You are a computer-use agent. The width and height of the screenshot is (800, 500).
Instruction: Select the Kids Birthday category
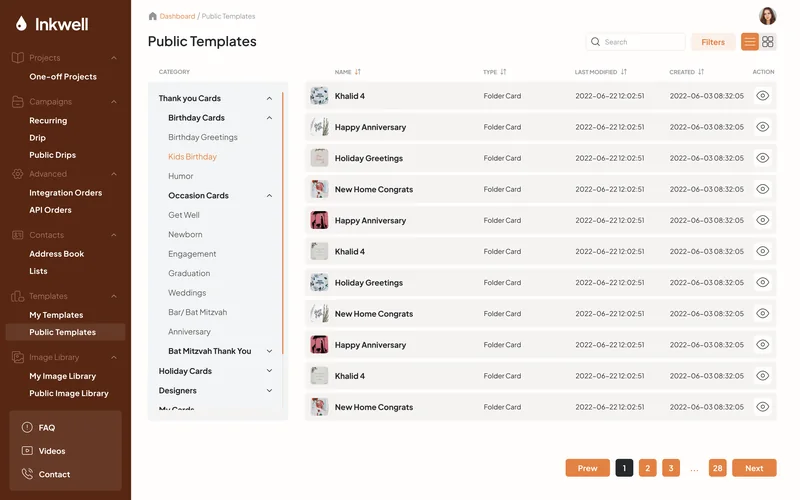coord(192,157)
